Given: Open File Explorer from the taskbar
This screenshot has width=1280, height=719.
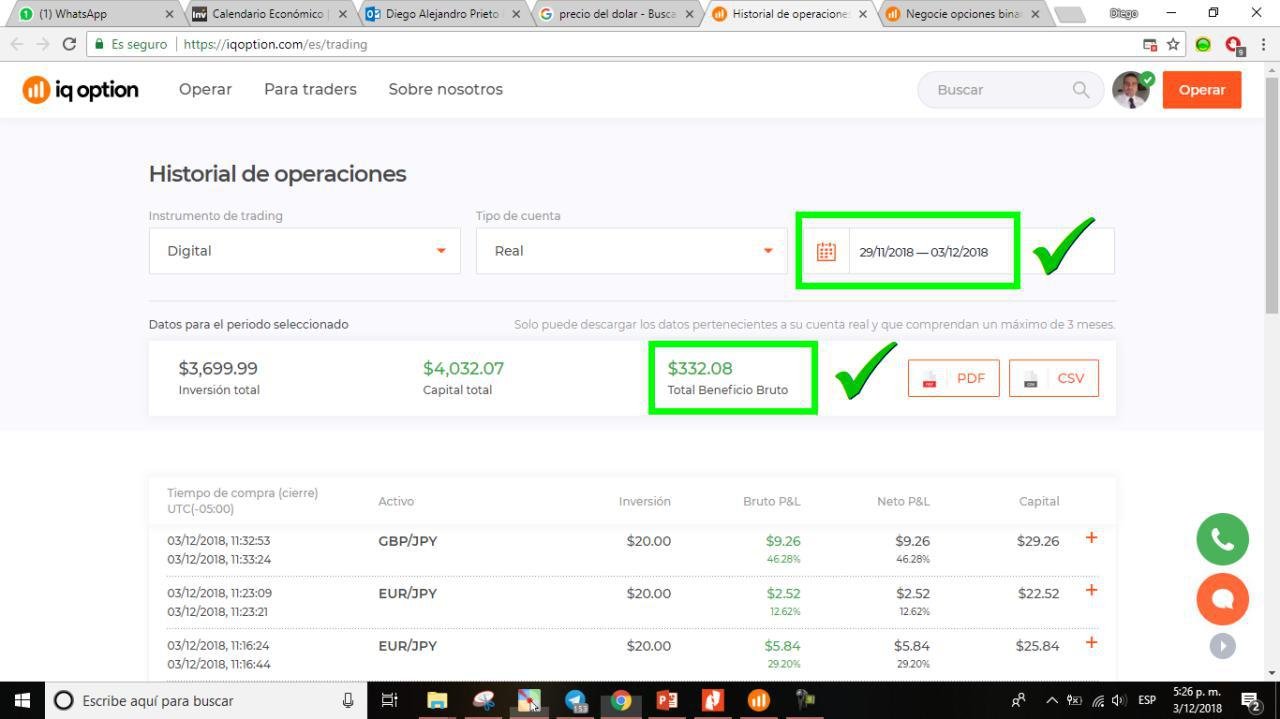Looking at the screenshot, I should pos(437,700).
